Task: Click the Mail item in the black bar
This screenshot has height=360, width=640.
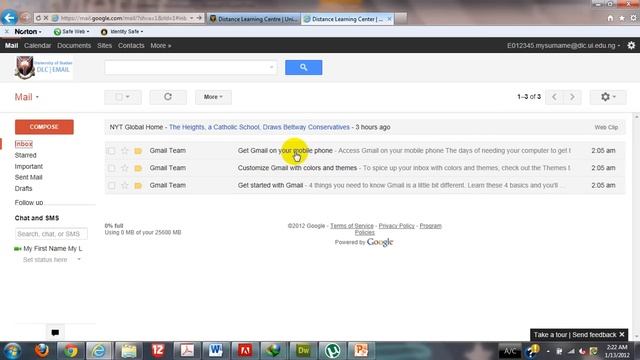Action: coord(11,45)
